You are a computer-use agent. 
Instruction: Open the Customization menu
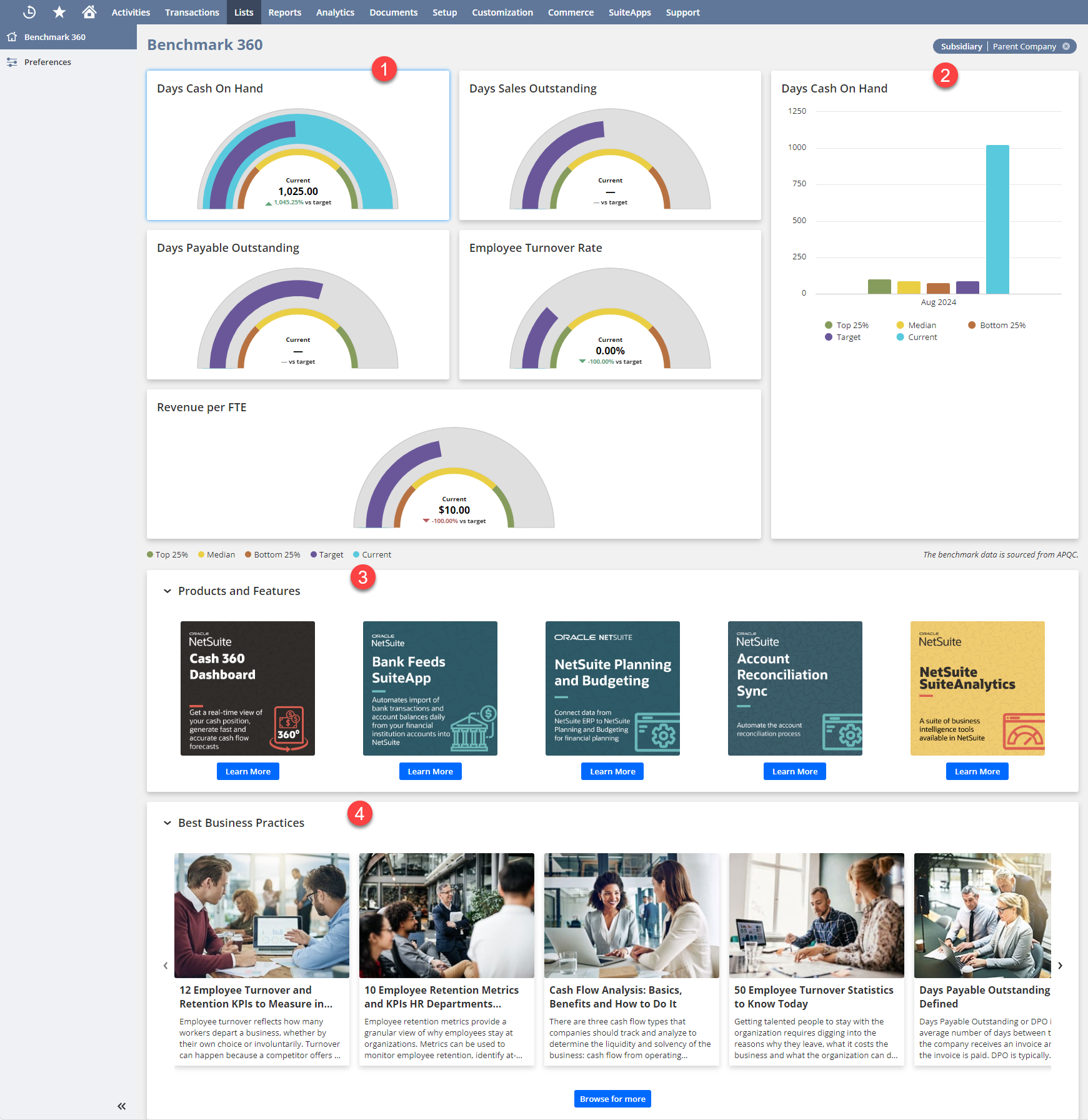coord(502,12)
